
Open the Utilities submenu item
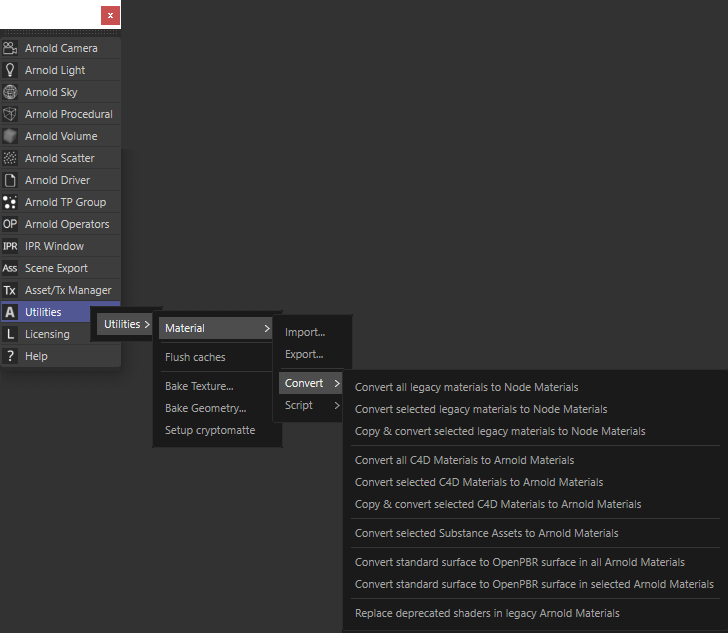(x=124, y=324)
